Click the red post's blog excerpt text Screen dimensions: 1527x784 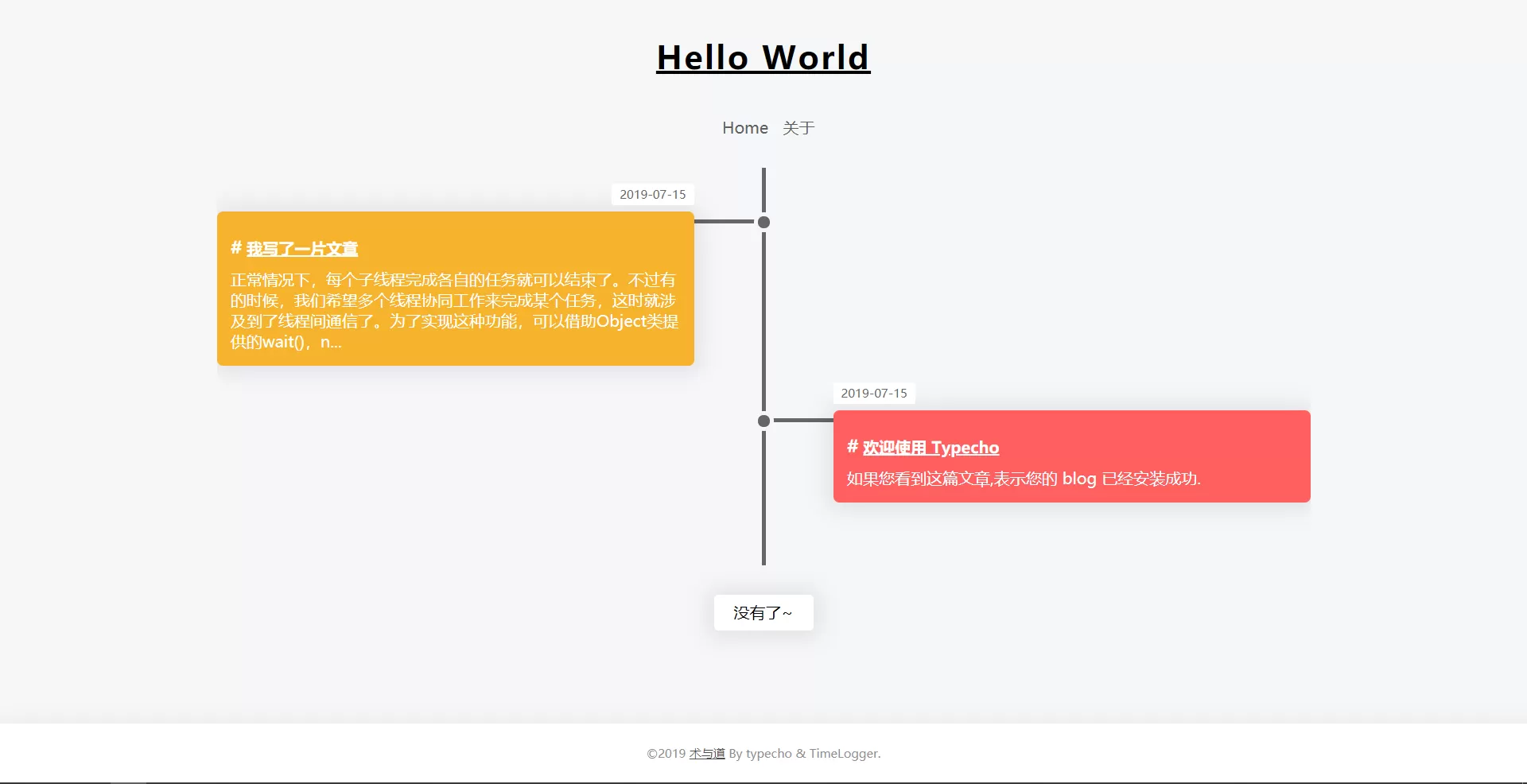click(1023, 479)
